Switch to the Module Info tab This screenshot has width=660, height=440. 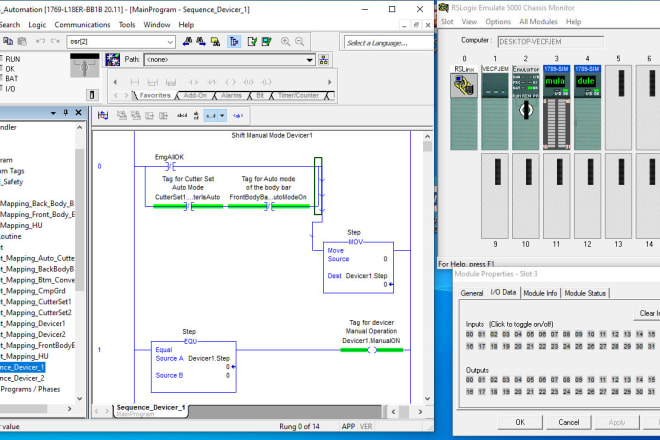coord(540,293)
